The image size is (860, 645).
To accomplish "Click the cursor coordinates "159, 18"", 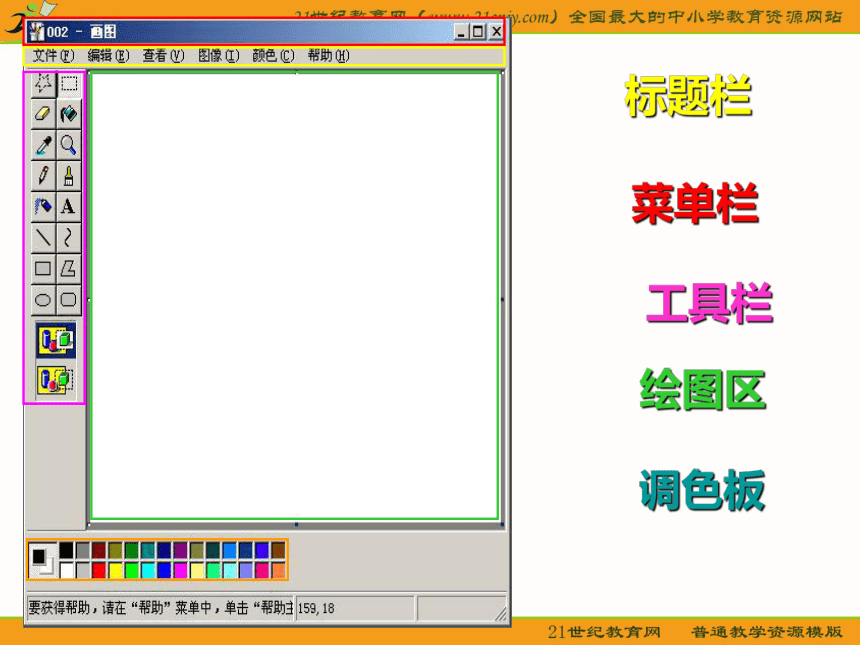I will pos(316,609).
